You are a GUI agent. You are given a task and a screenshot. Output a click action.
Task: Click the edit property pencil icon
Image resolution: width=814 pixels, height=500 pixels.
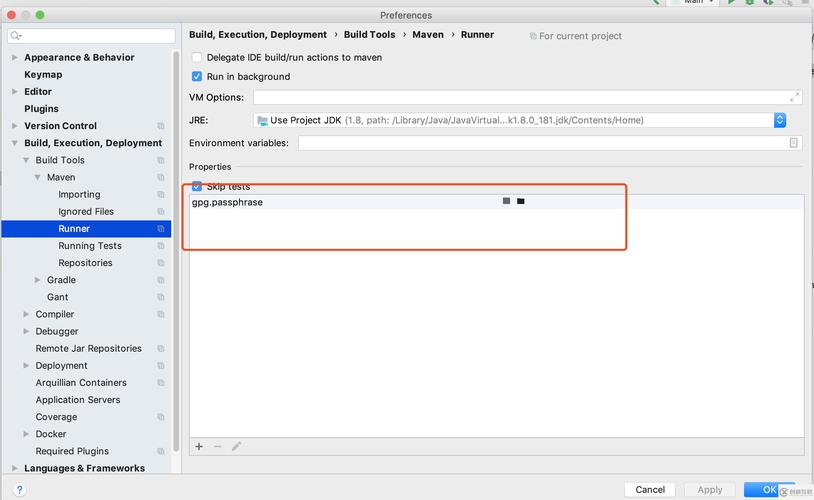pos(237,447)
